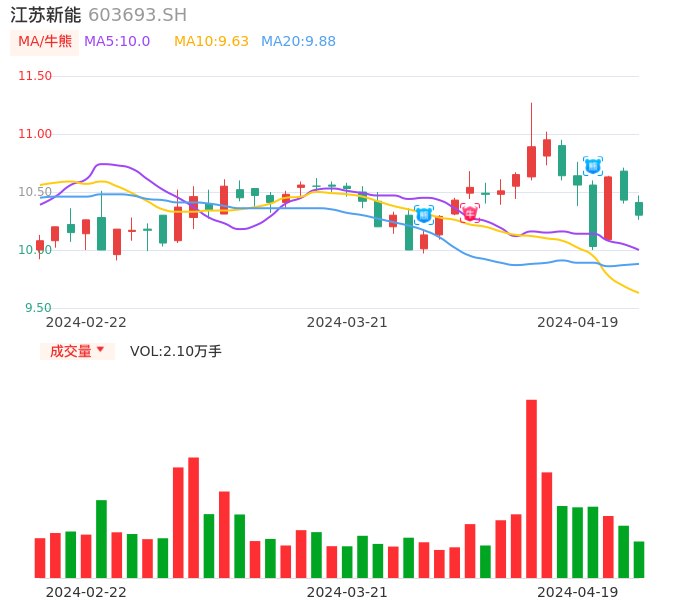Click the blue bear marker left of the bull marker
686x606 pixels.
[424, 215]
